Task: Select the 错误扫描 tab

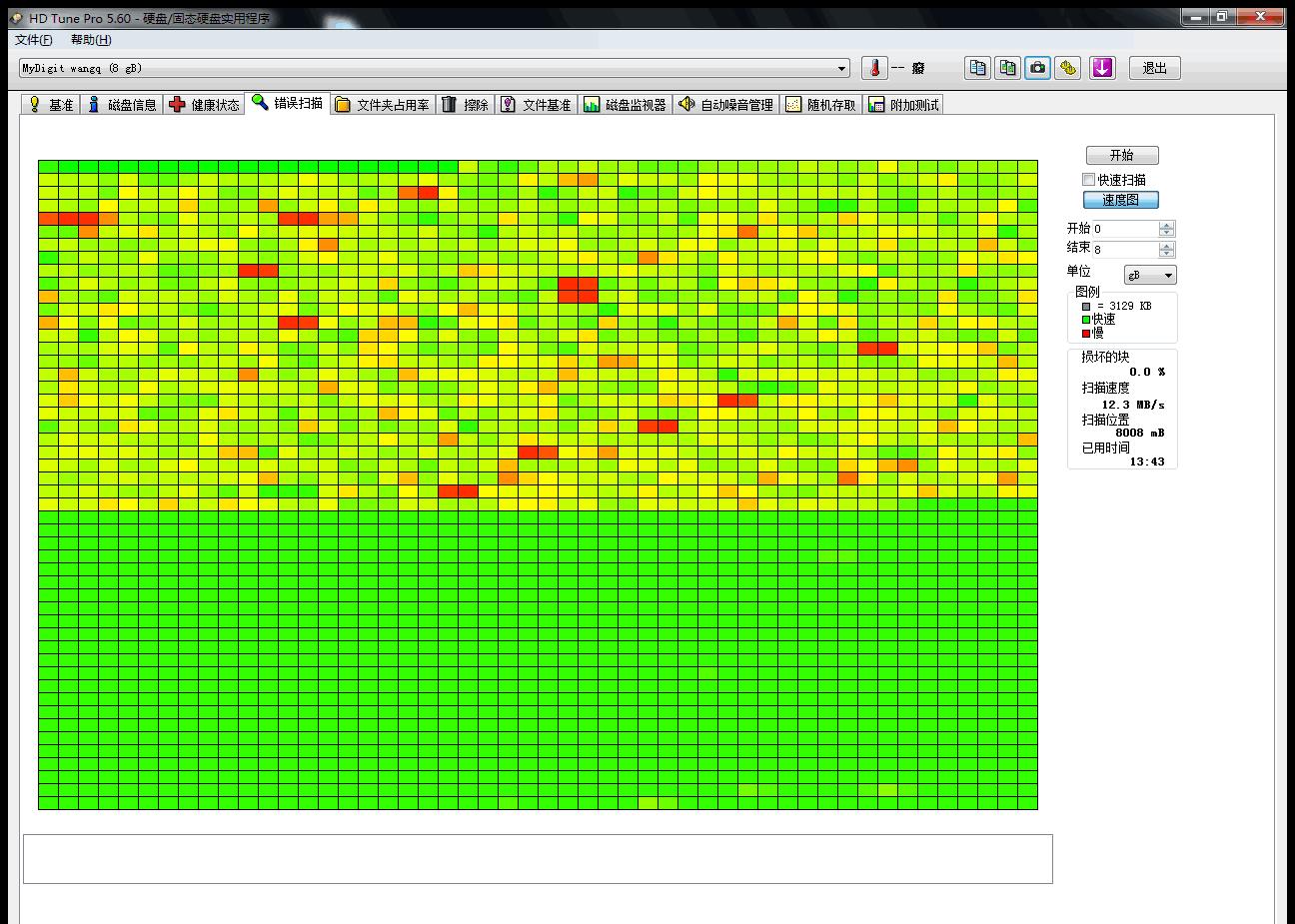Action: pos(287,102)
